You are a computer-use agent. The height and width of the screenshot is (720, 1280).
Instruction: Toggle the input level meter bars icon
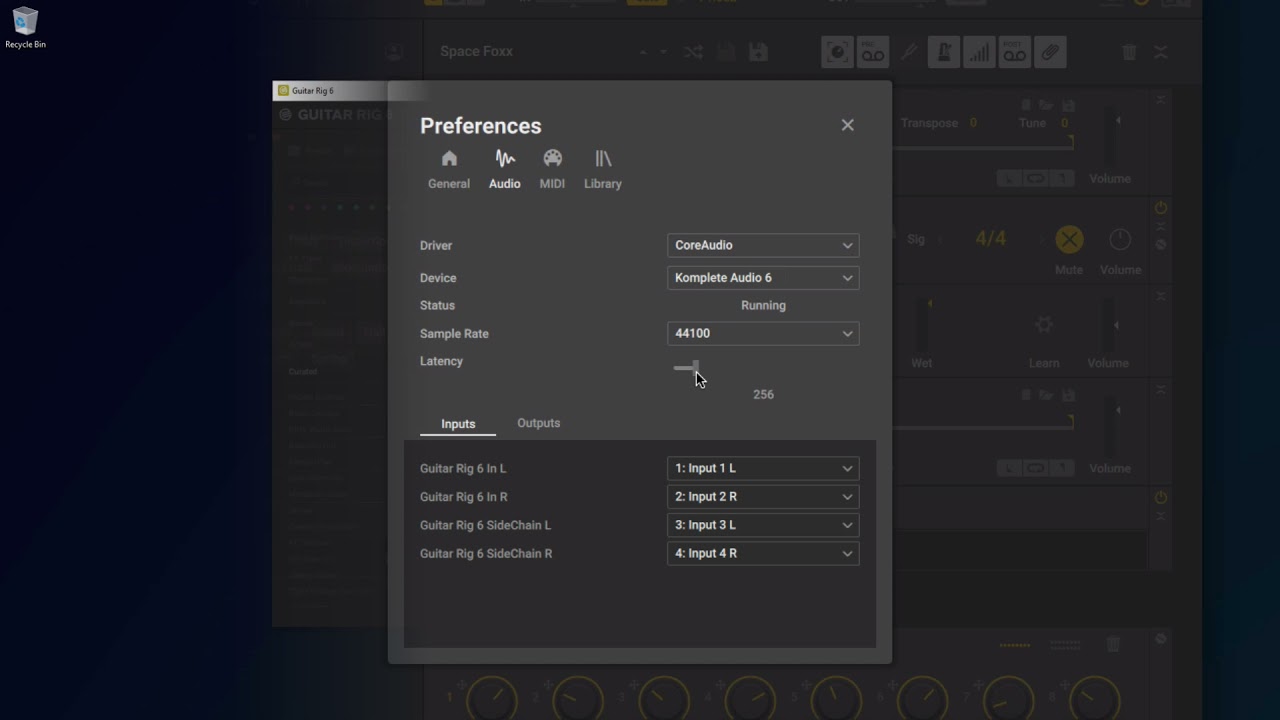click(979, 52)
